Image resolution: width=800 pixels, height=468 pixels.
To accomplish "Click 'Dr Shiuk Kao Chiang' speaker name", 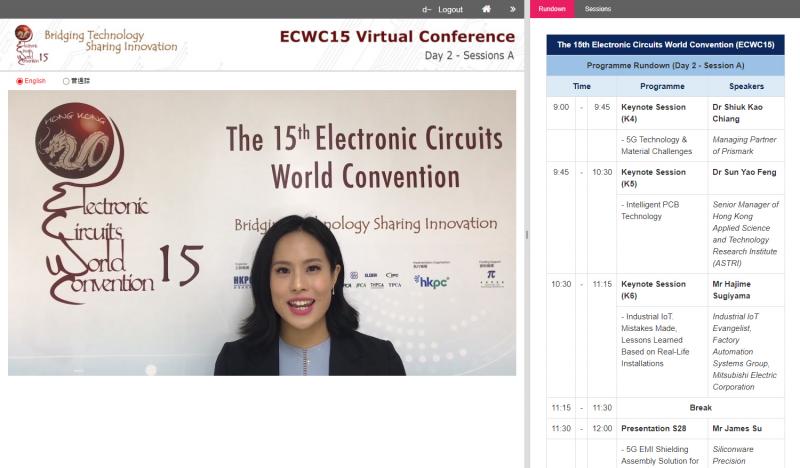I will [737, 113].
